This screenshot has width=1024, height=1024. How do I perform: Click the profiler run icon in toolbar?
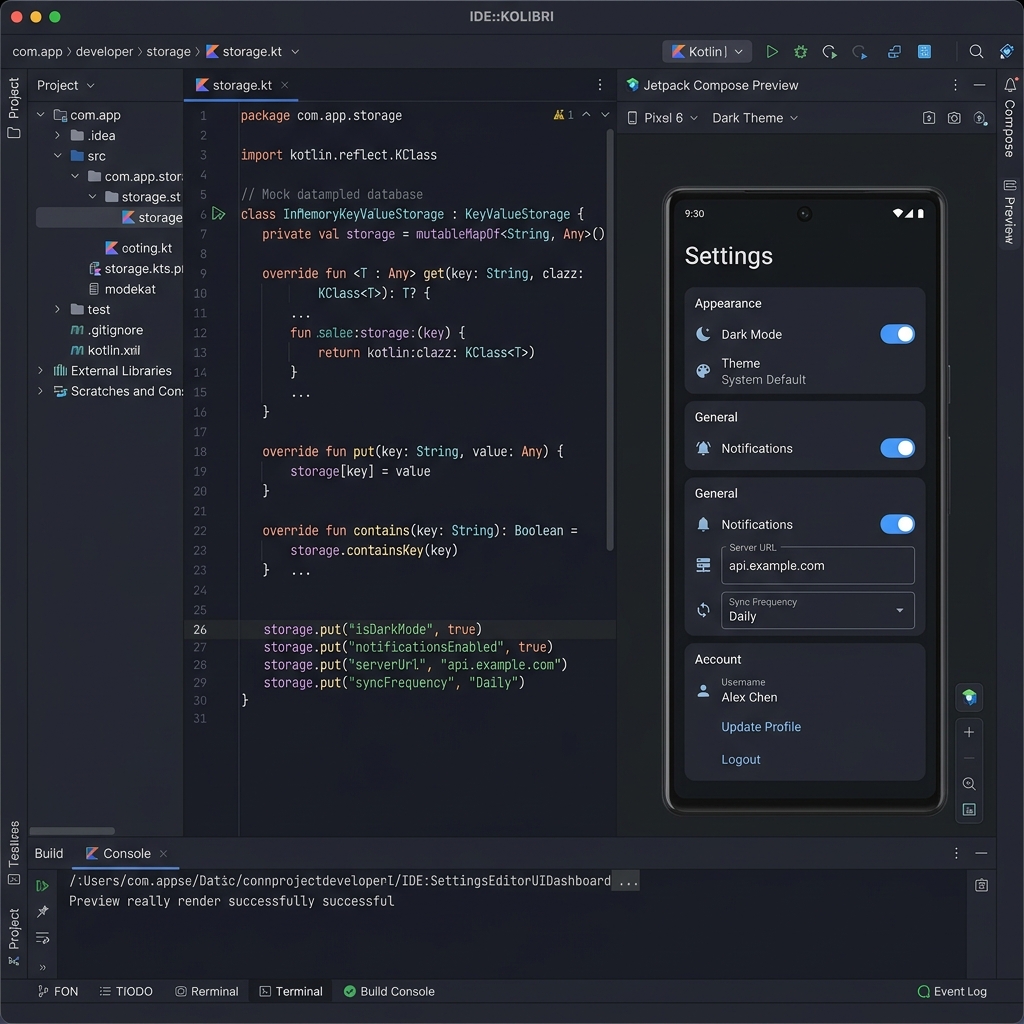click(859, 52)
